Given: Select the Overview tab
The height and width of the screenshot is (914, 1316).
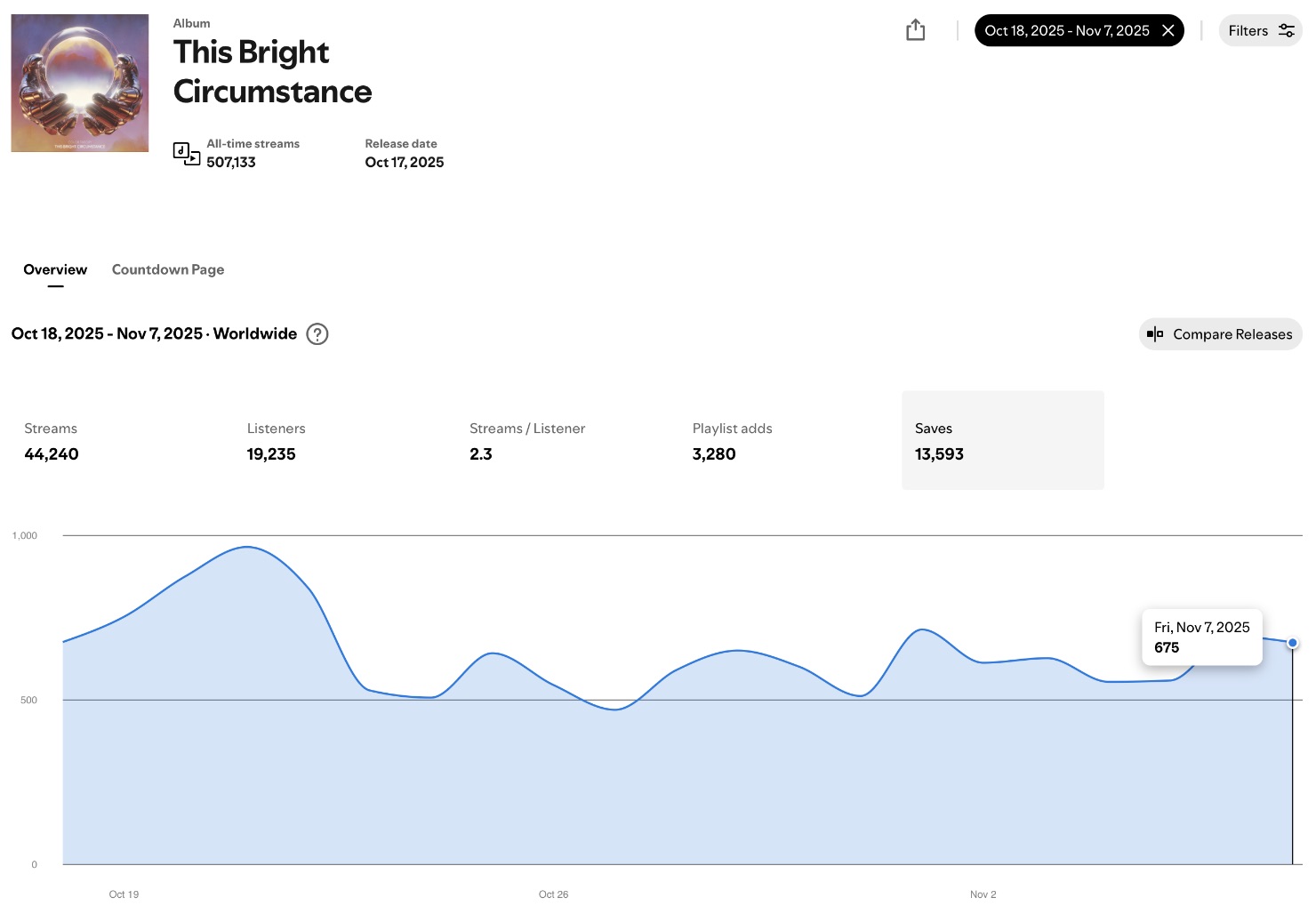Looking at the screenshot, I should point(55,269).
